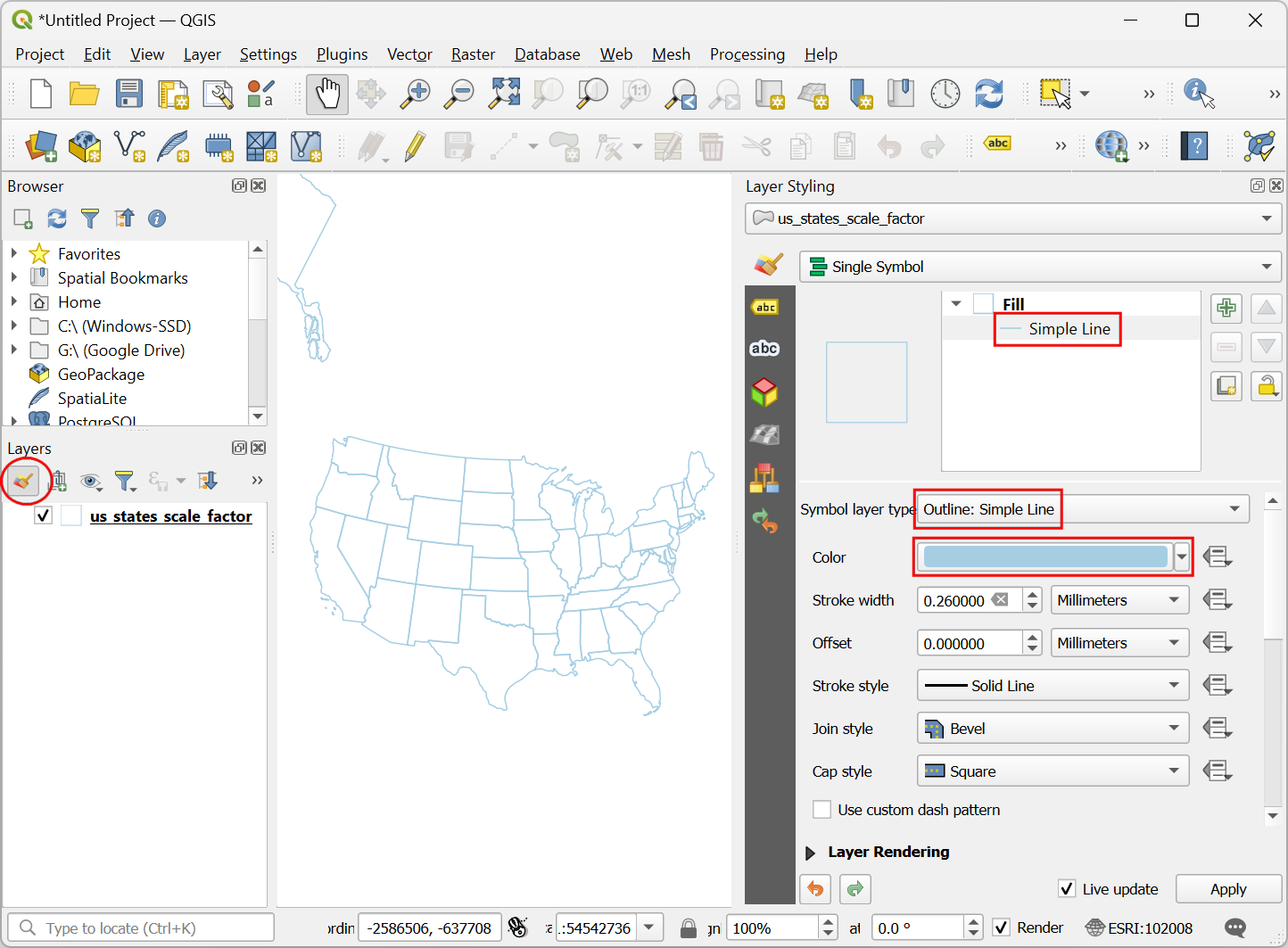Click the Refresh map canvas icon

tap(988, 94)
